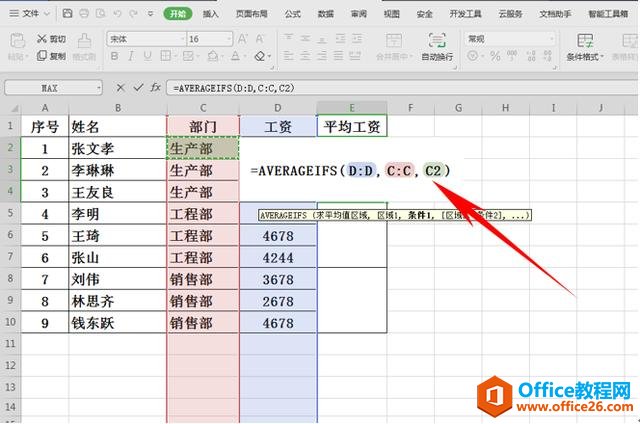This screenshot has width=640, height=424.
Task: Open the 审阅 tab
Action: pos(359,14)
